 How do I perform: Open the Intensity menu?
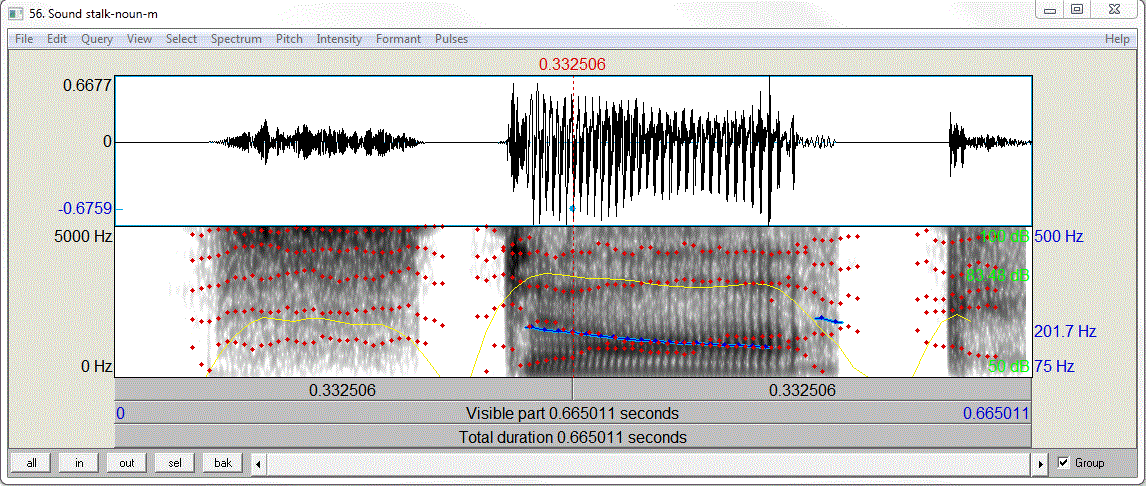pyautogui.click(x=339, y=39)
